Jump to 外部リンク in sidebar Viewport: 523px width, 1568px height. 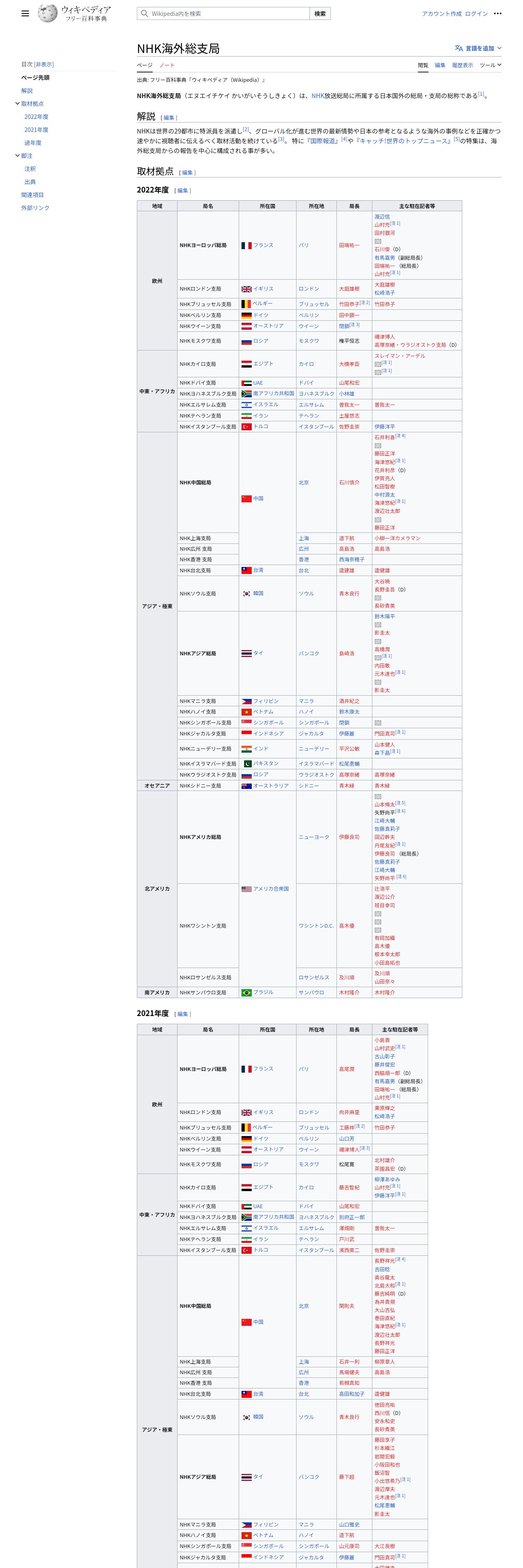[35, 208]
